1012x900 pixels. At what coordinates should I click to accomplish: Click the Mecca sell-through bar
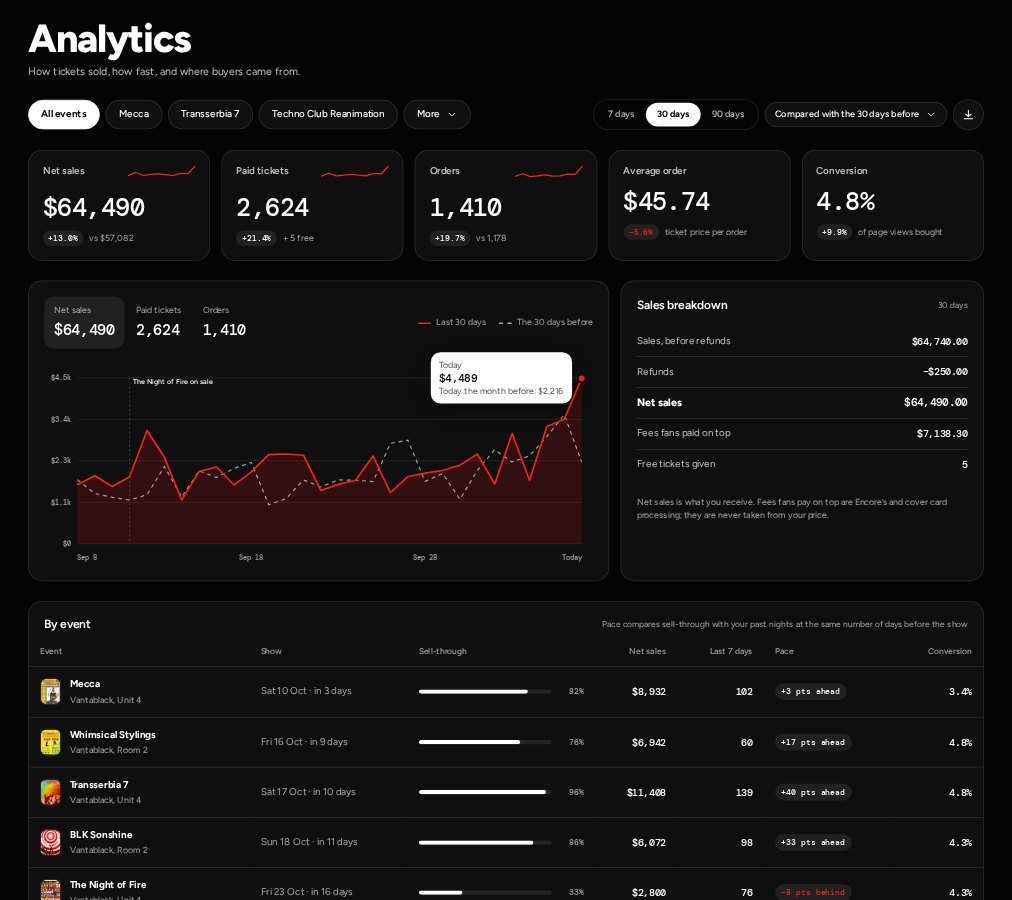click(x=485, y=691)
